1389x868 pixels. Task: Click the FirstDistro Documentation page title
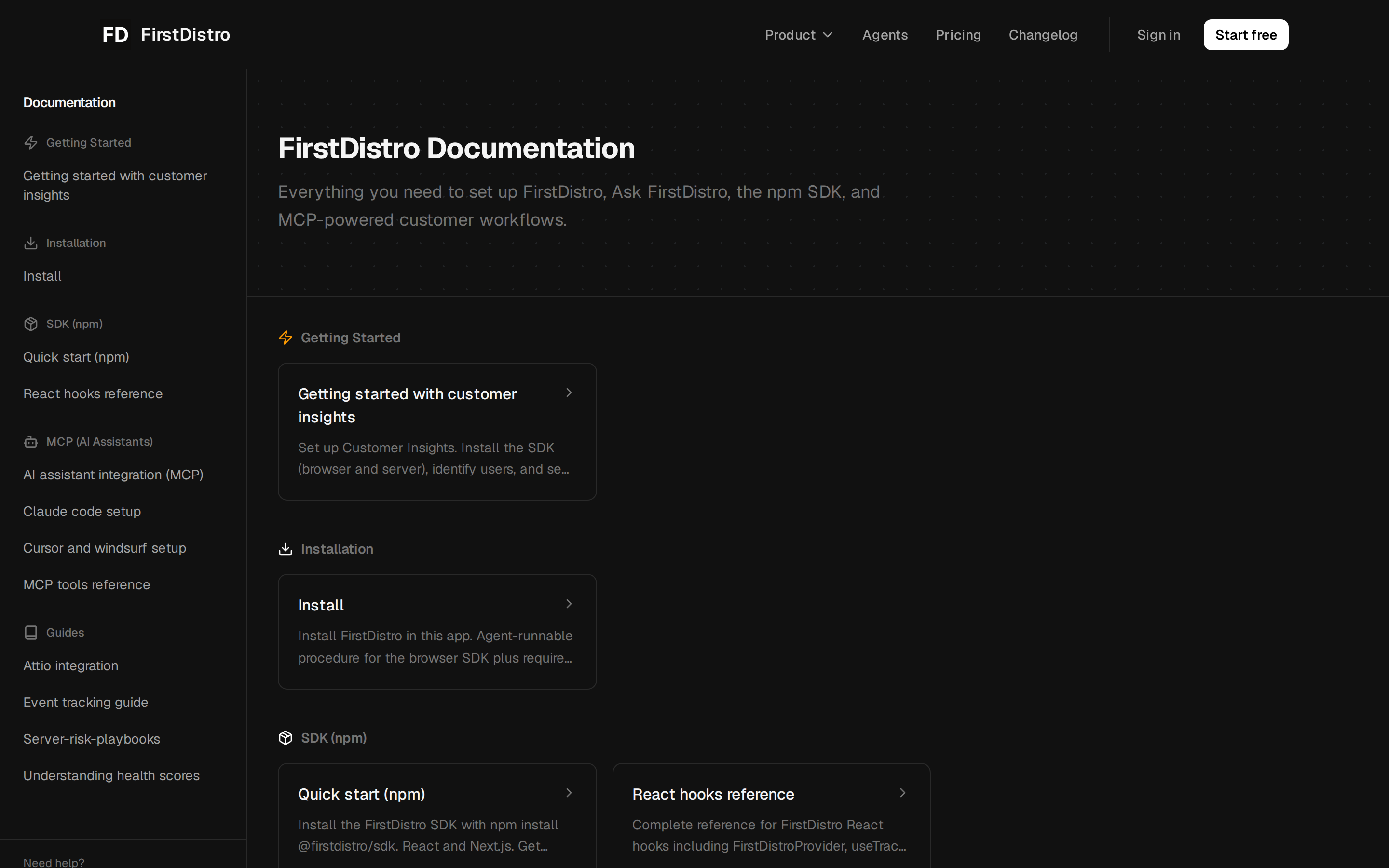click(x=456, y=149)
